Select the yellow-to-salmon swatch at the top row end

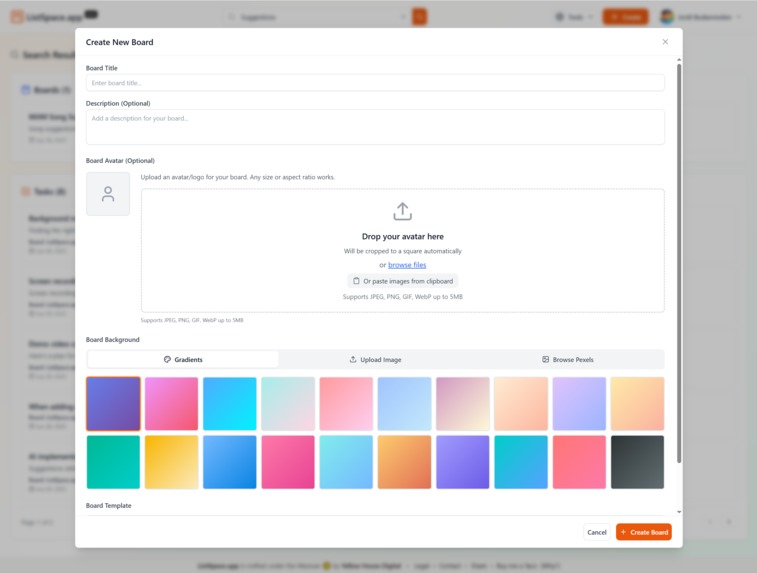pos(637,404)
